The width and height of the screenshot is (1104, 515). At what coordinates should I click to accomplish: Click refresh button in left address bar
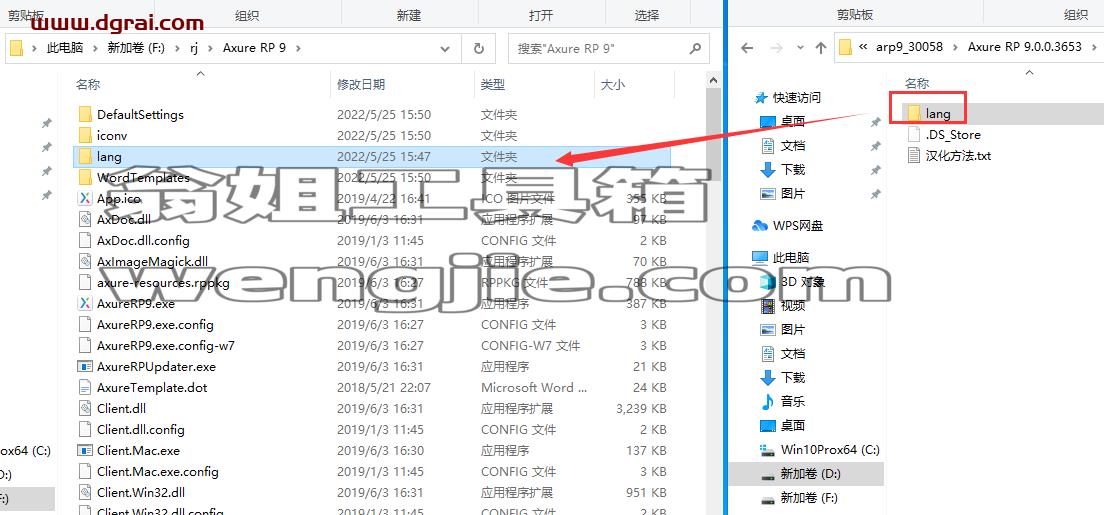[479, 49]
